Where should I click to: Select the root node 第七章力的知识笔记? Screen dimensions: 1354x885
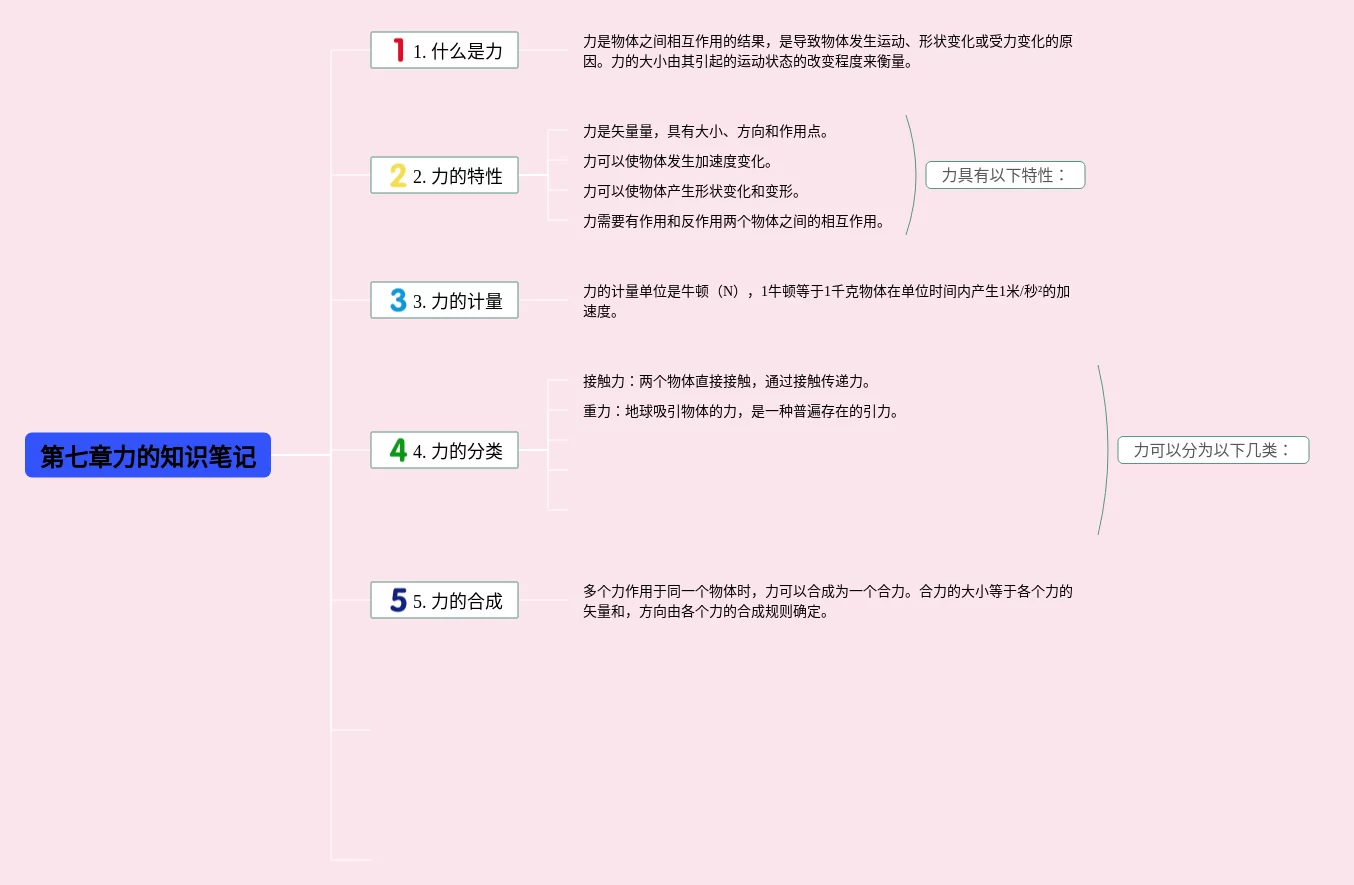148,455
